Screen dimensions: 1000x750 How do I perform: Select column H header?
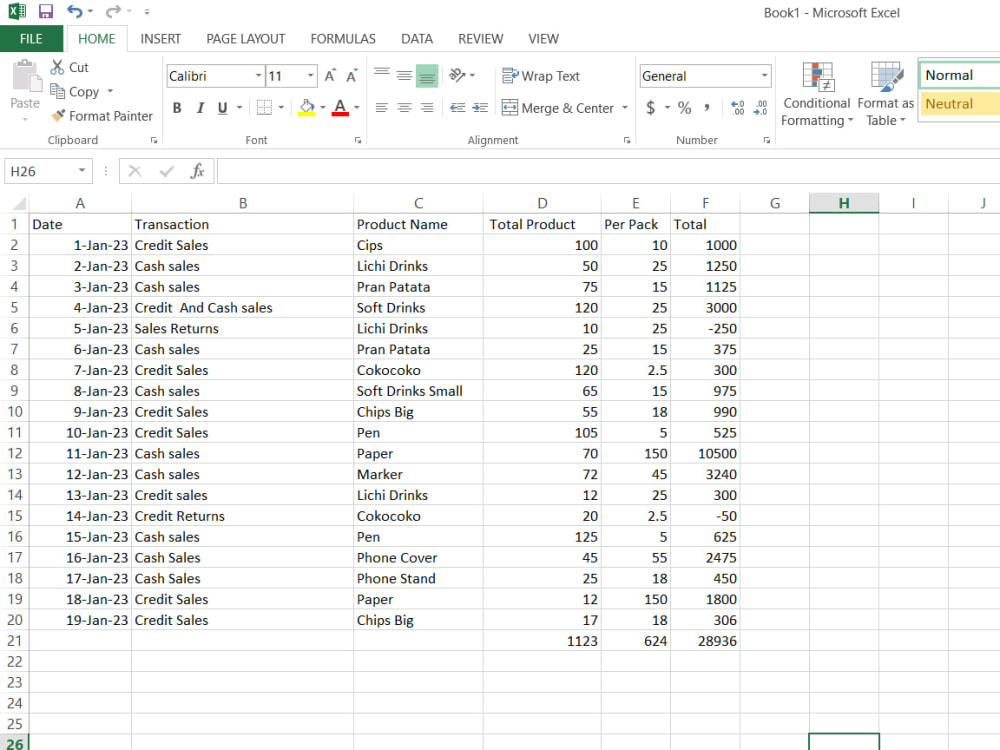(844, 203)
